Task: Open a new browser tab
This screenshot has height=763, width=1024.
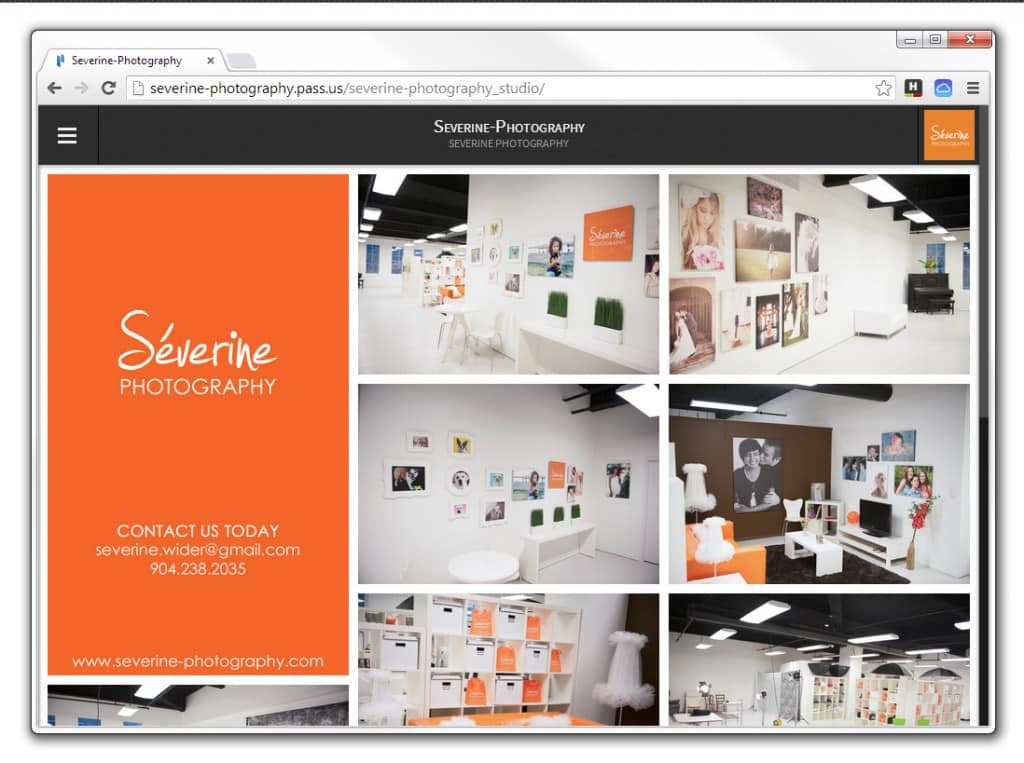Action: pyautogui.click(x=241, y=61)
